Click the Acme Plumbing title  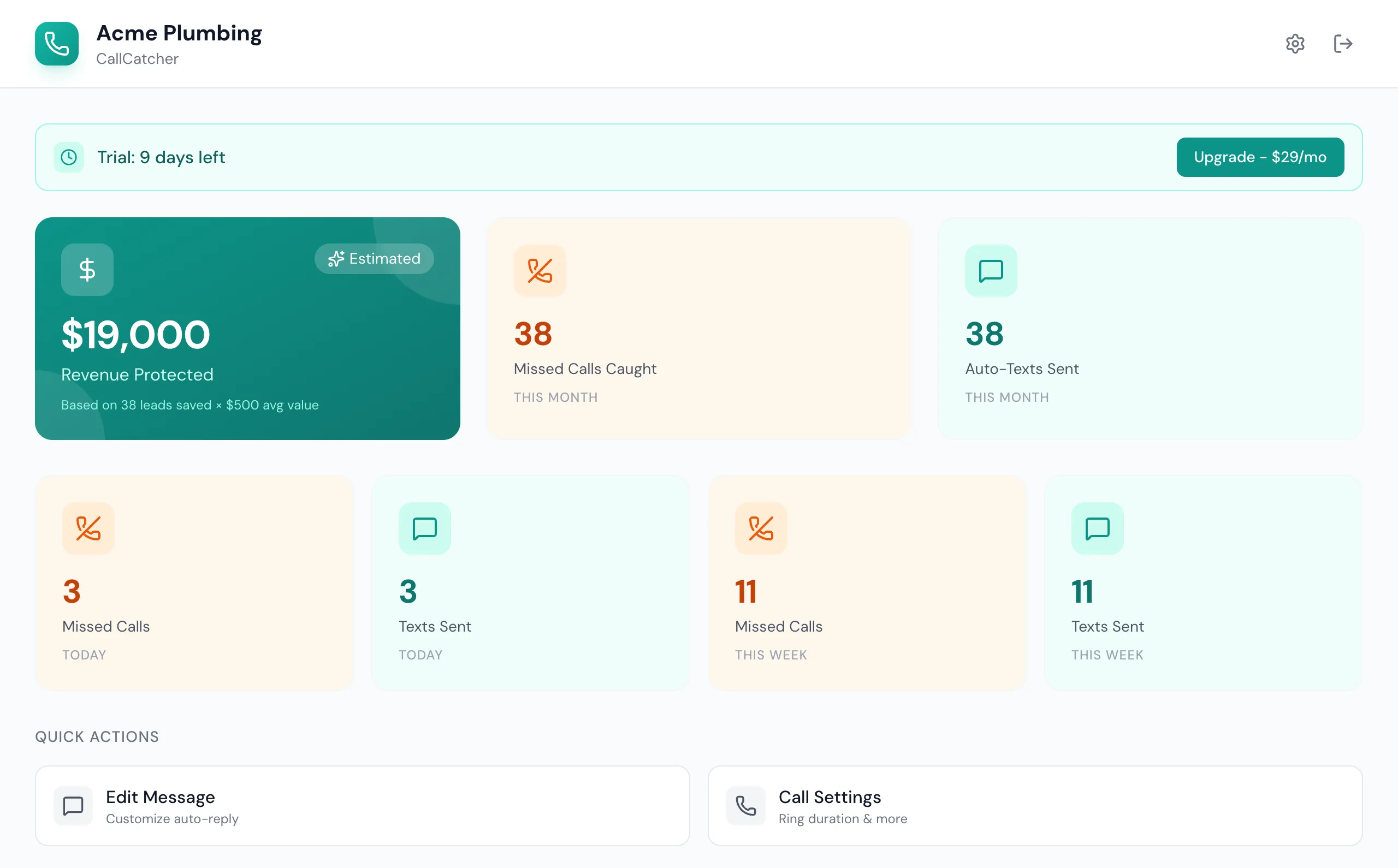(179, 33)
